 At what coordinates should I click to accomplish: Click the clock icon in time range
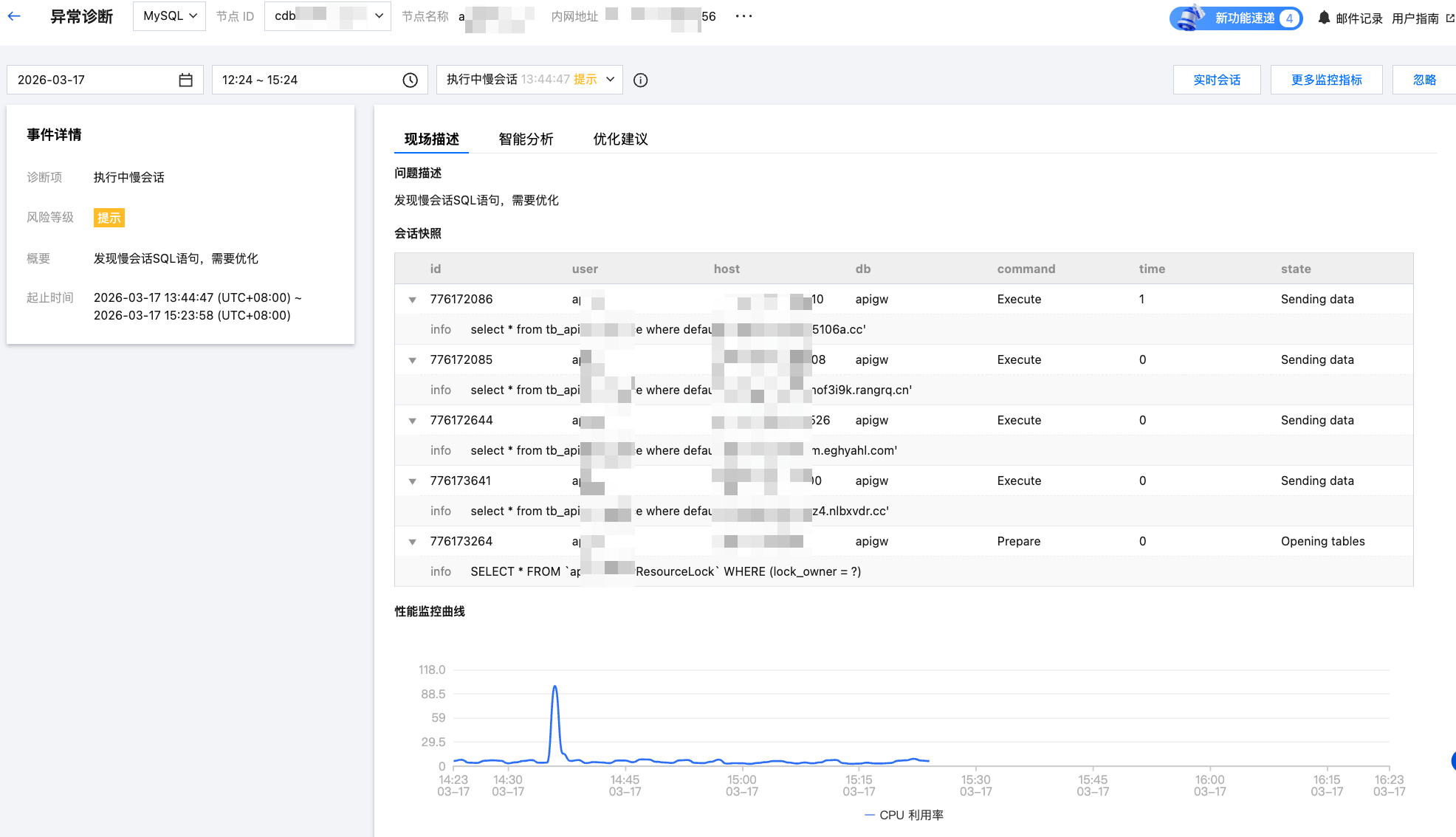[x=410, y=80]
